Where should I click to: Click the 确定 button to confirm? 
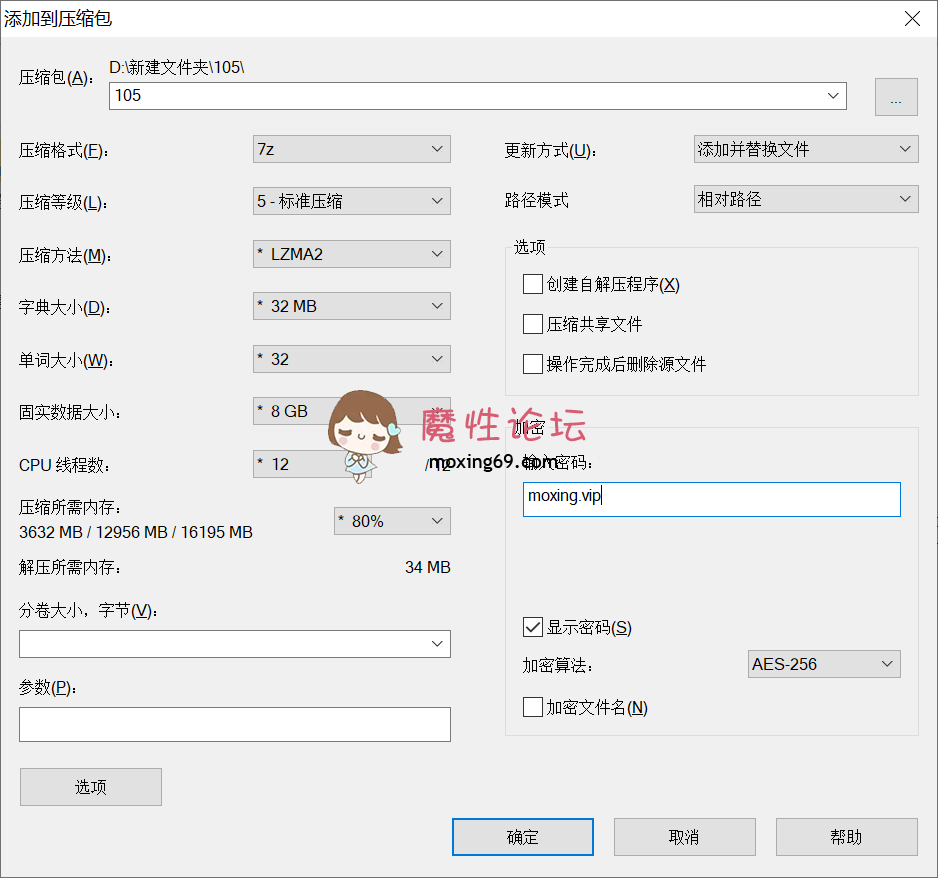(522, 837)
